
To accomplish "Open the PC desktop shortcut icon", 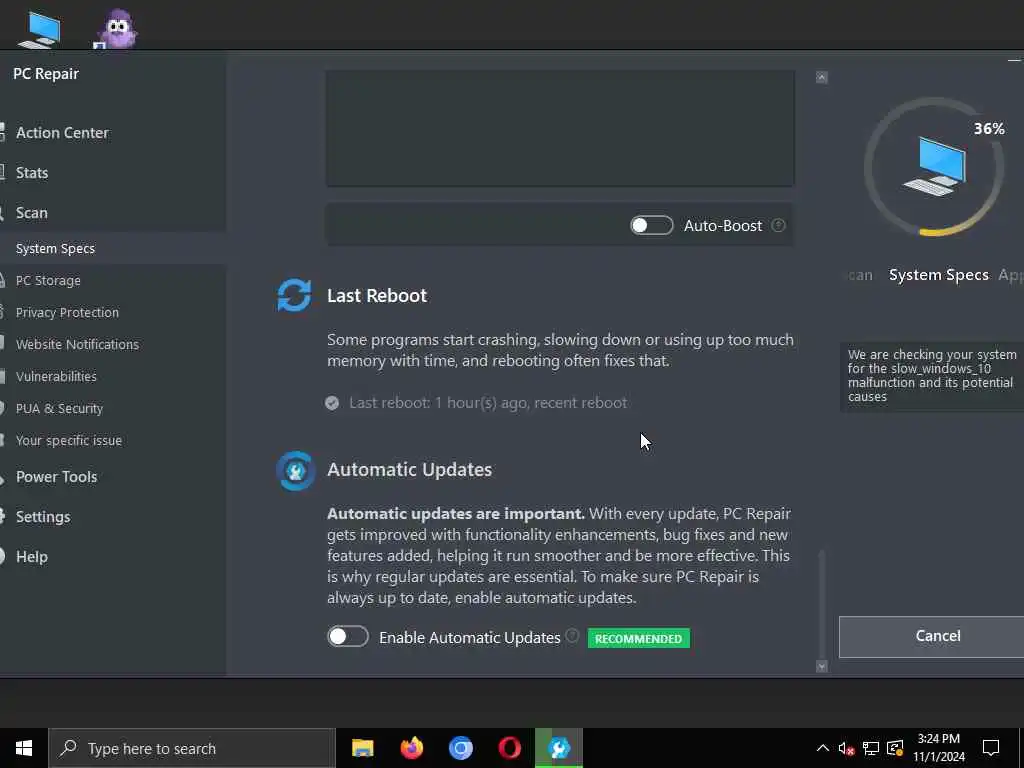I will pos(40,29).
